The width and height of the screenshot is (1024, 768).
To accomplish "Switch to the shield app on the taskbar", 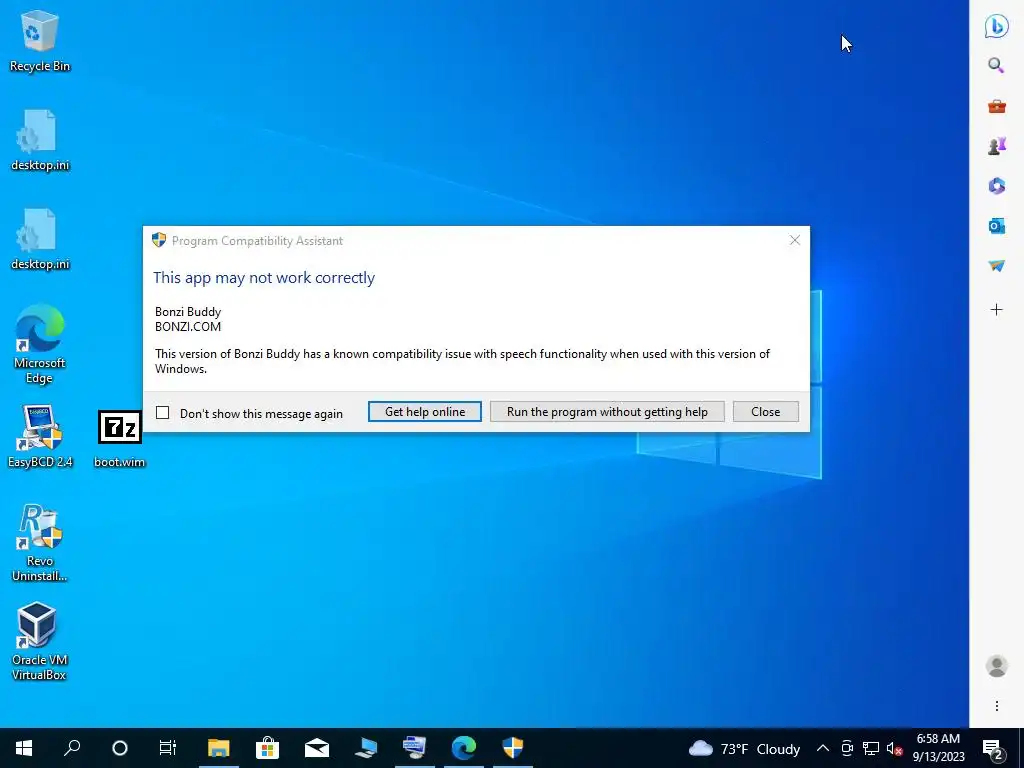I will [x=513, y=748].
